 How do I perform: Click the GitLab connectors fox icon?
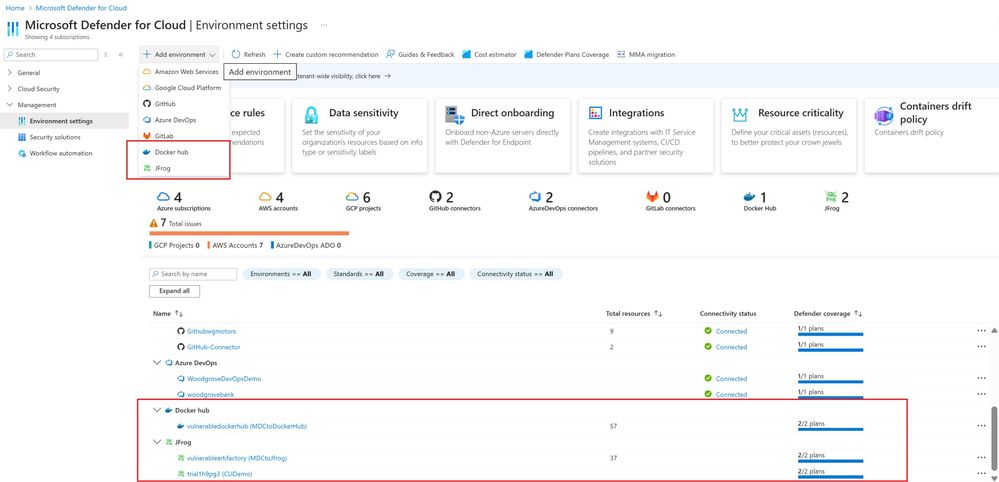pyautogui.click(x=652, y=197)
